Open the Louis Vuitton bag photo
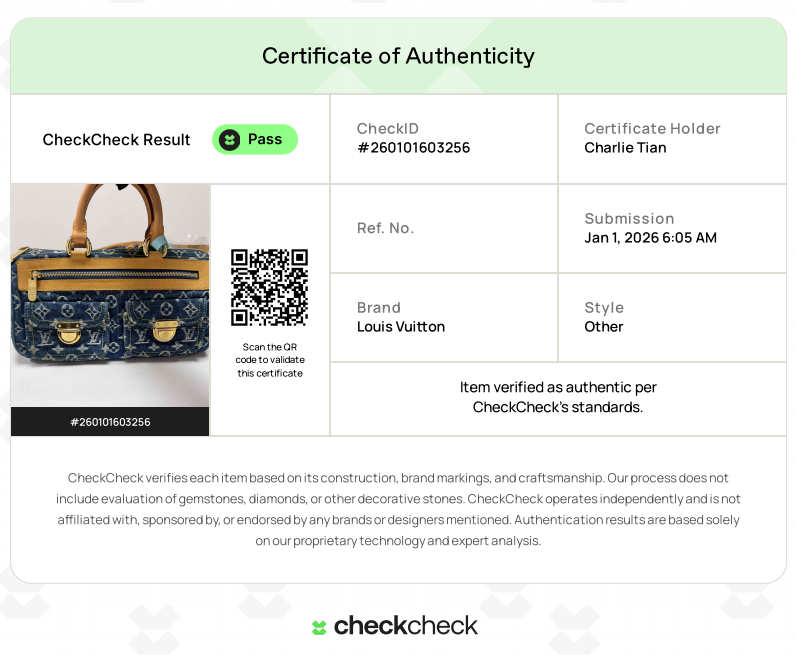 pos(110,295)
